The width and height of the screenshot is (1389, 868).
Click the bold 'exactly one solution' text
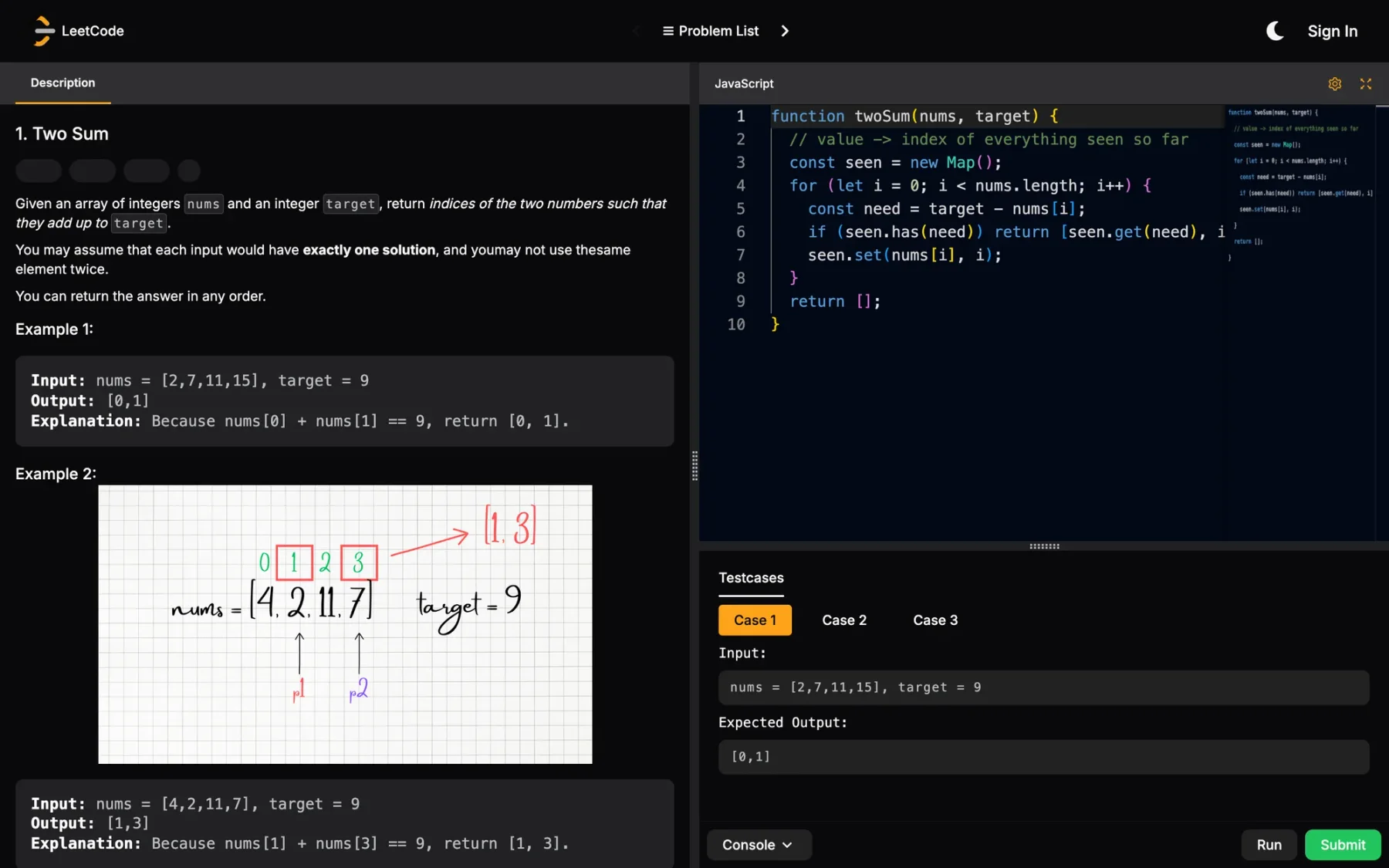pos(369,250)
